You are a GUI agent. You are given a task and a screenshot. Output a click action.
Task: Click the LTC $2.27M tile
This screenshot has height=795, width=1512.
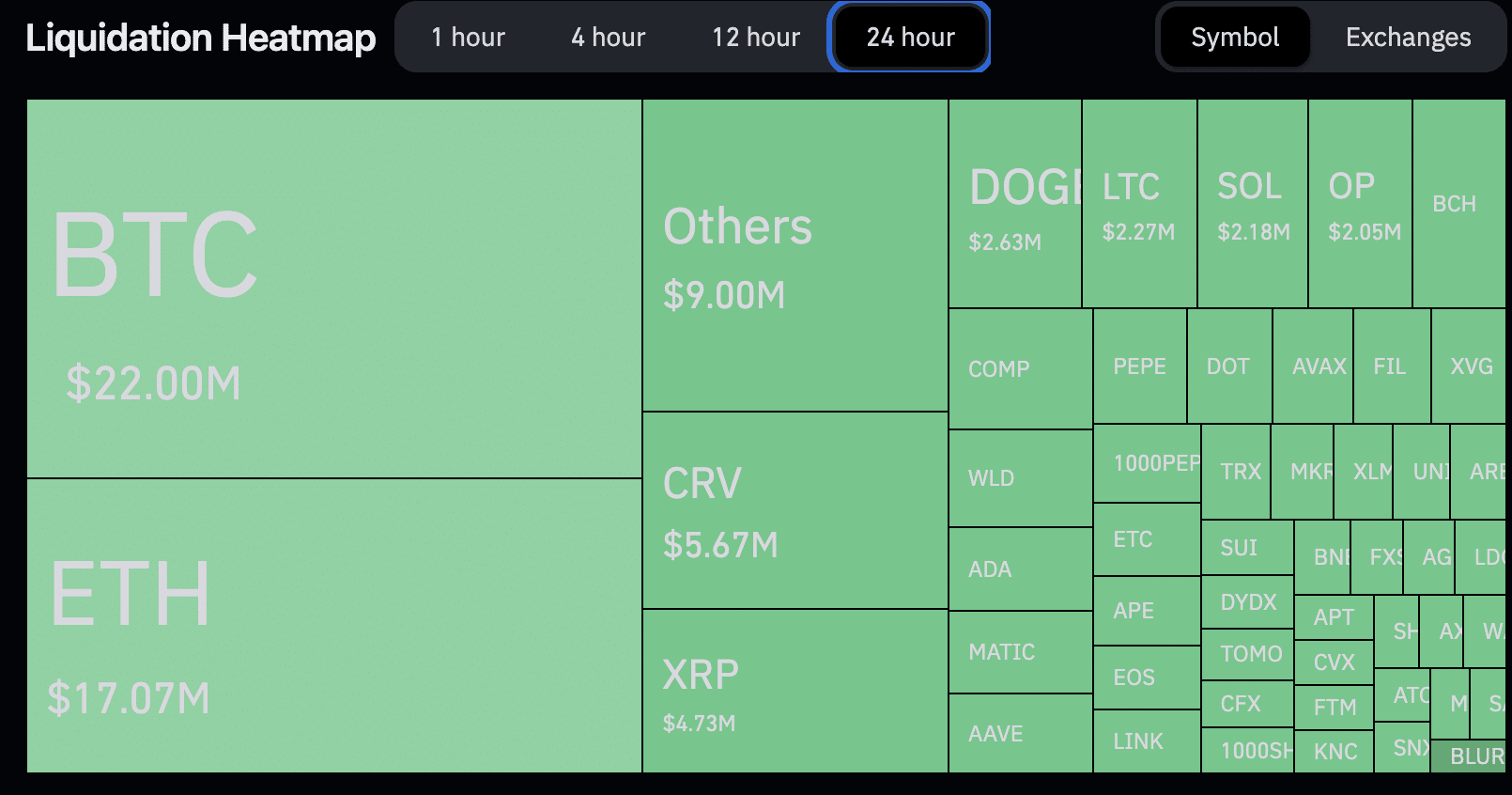(1139, 204)
